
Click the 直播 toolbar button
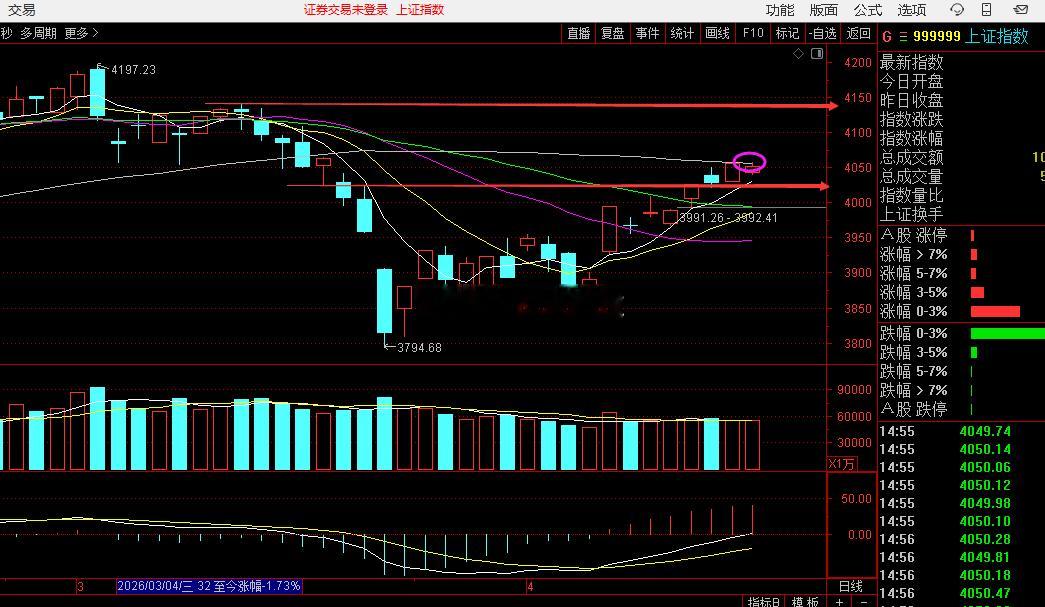point(578,33)
